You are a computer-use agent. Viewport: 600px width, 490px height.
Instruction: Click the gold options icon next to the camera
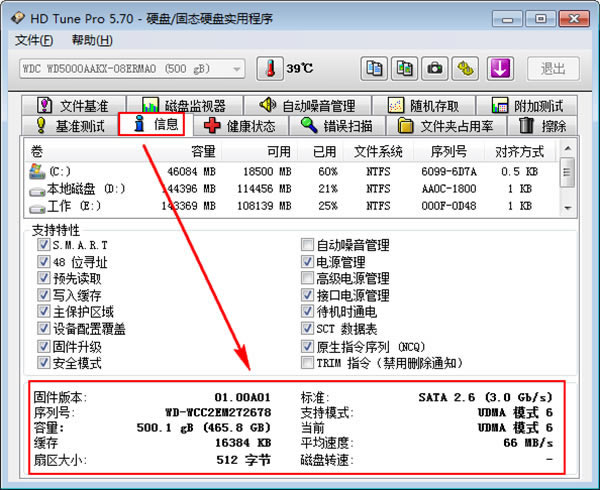coord(467,69)
